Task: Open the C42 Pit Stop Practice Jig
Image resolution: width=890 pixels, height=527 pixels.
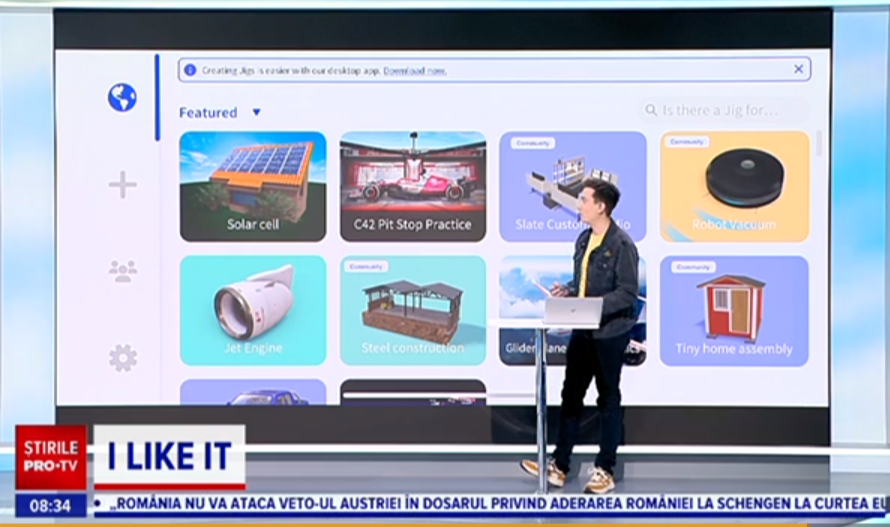Action: [x=412, y=186]
